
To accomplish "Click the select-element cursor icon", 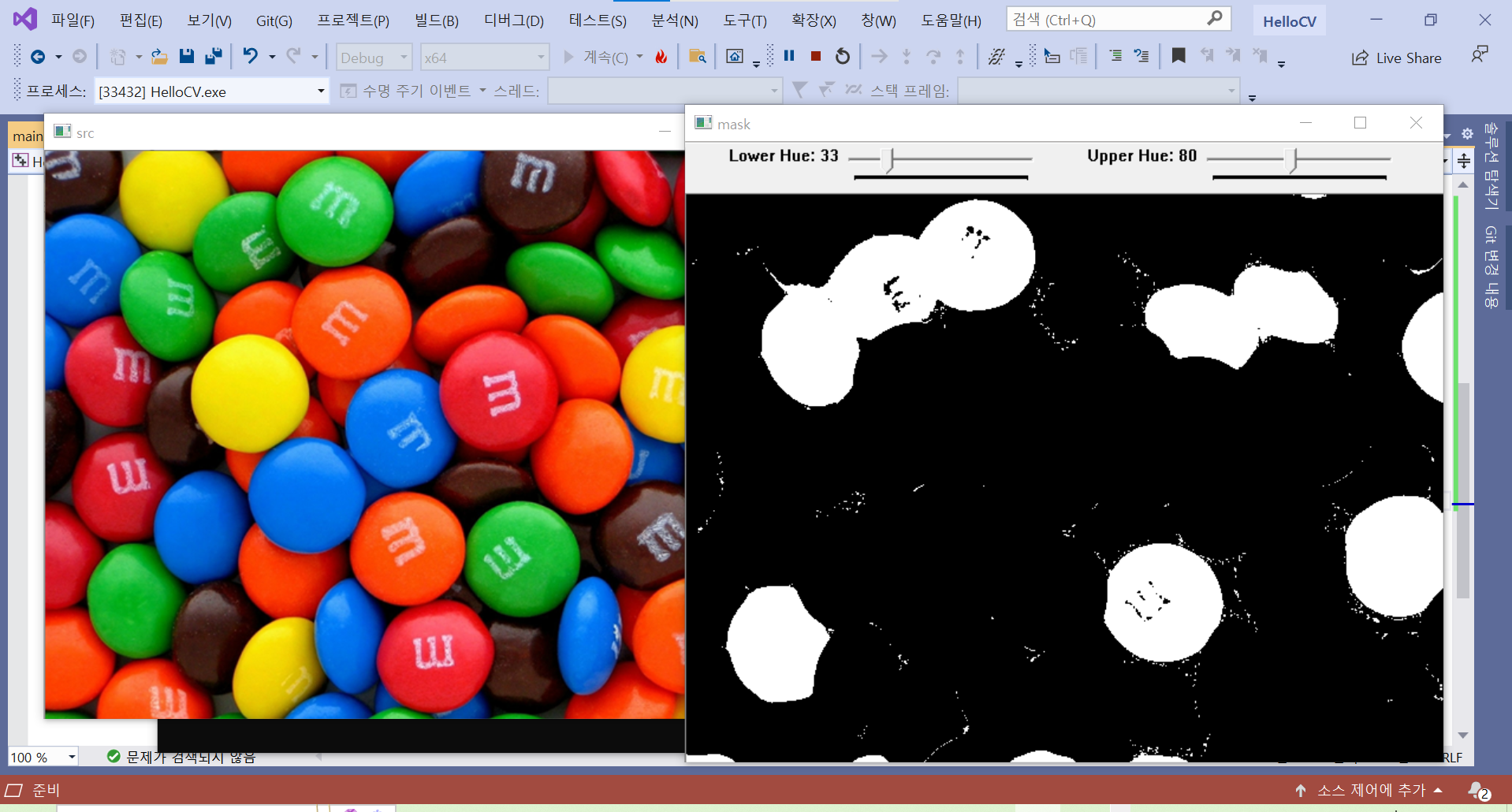I will click(x=1052, y=56).
